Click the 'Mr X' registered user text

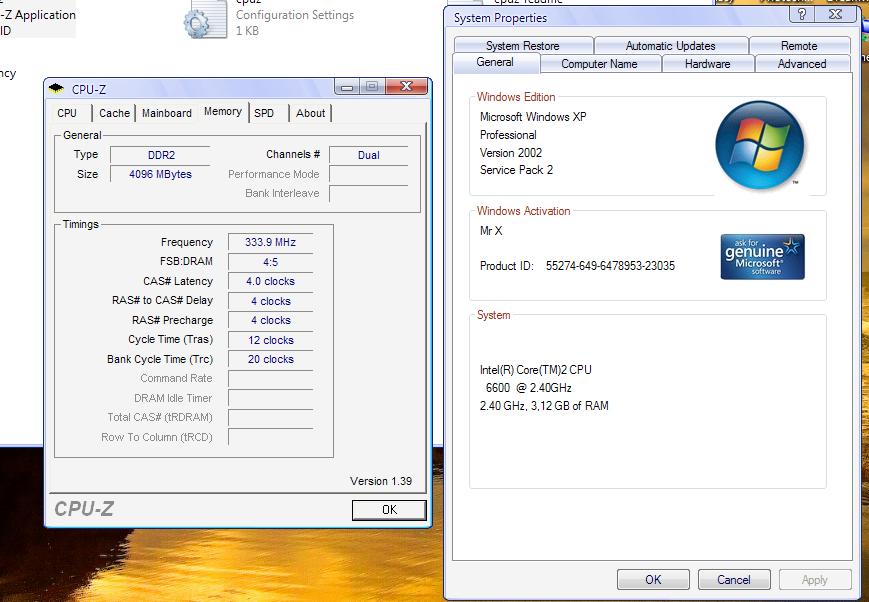coord(491,231)
